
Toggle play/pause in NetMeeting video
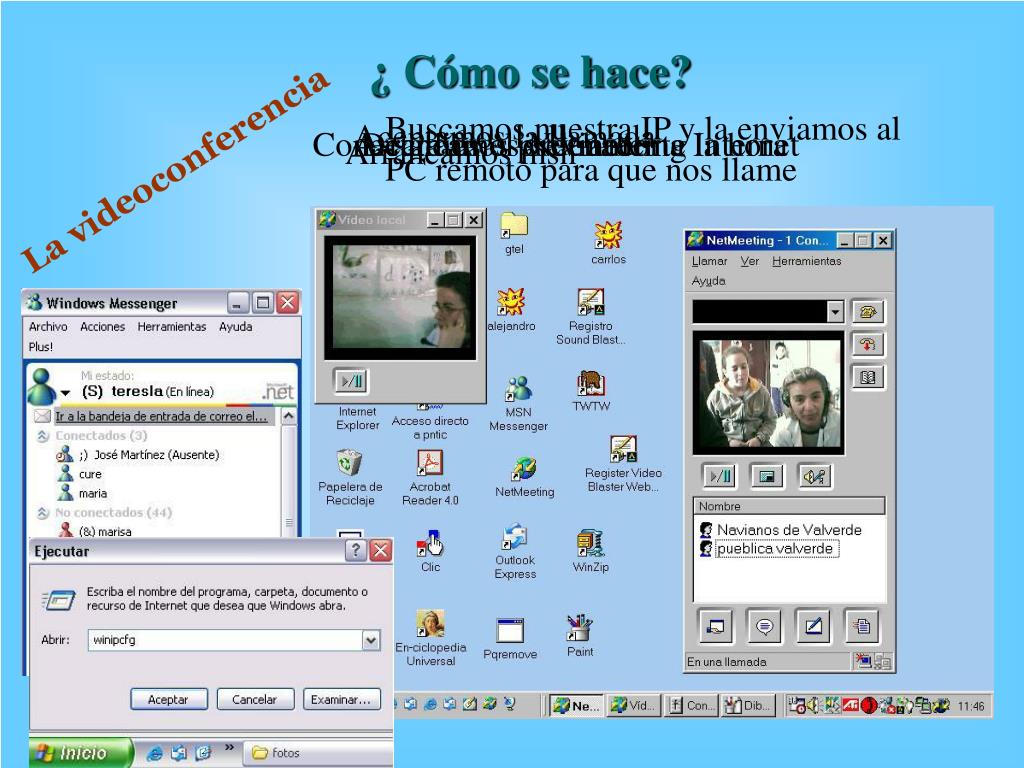(720, 476)
